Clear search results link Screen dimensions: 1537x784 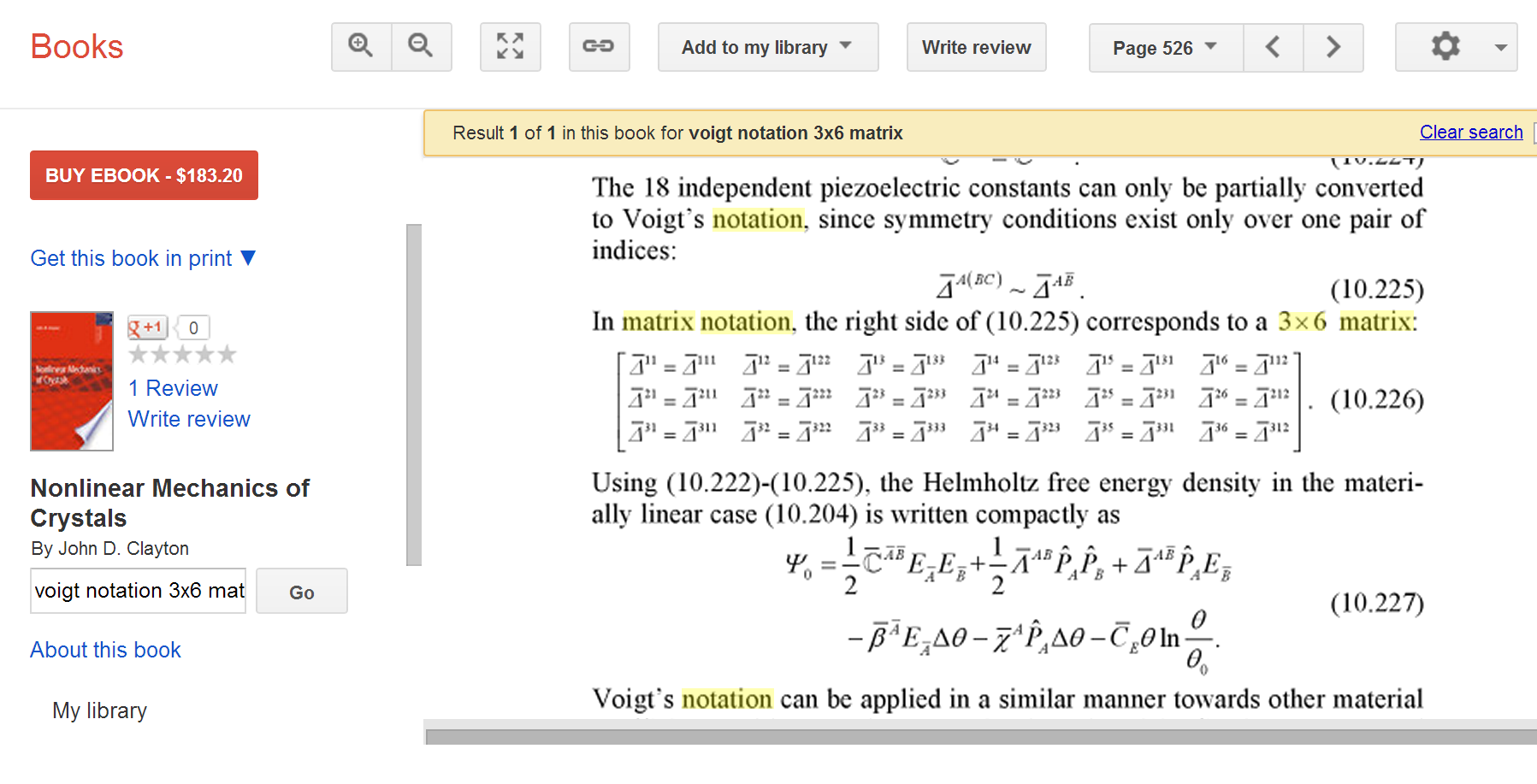[1470, 133]
